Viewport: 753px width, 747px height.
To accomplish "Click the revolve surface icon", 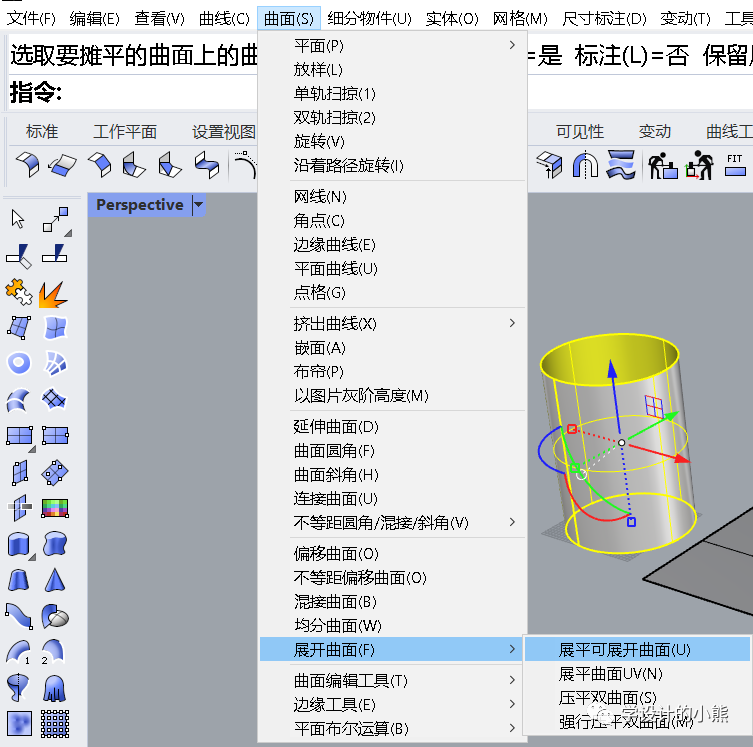I will pos(18,688).
